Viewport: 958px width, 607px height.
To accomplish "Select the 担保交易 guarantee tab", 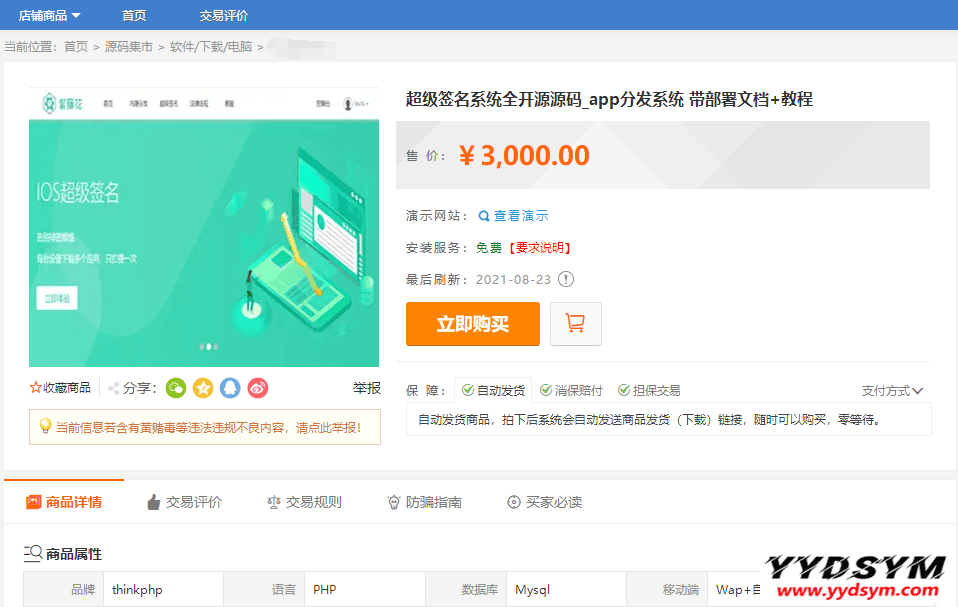I will point(649,390).
